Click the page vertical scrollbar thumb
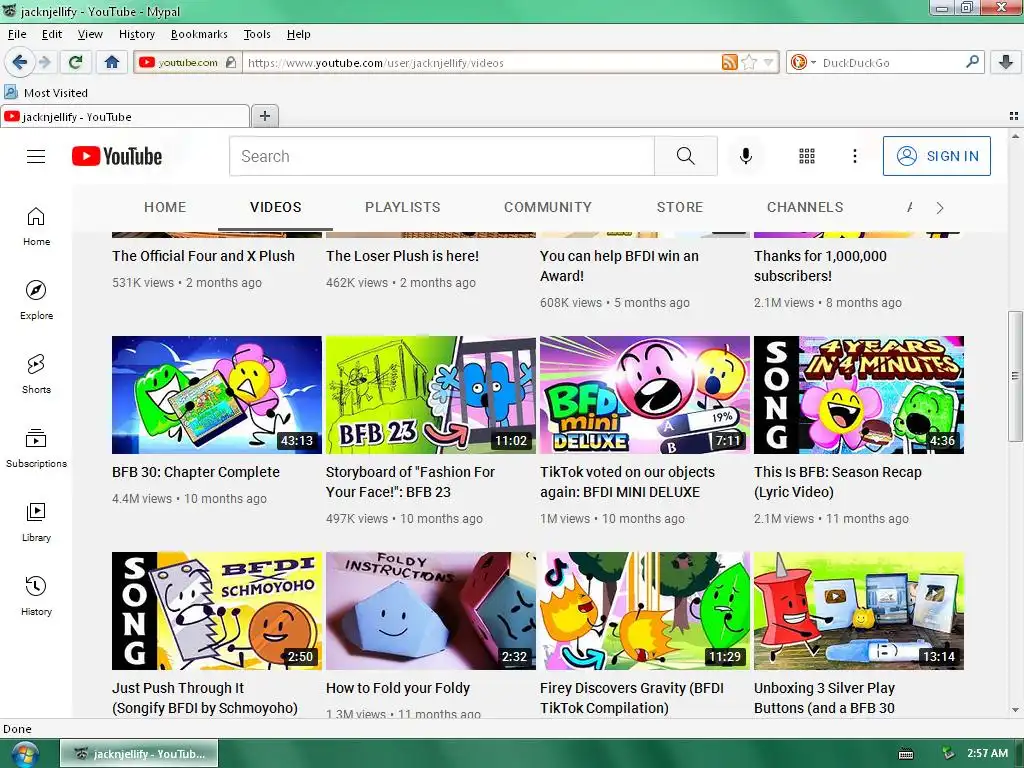The image size is (1024, 768). pos(1014,376)
